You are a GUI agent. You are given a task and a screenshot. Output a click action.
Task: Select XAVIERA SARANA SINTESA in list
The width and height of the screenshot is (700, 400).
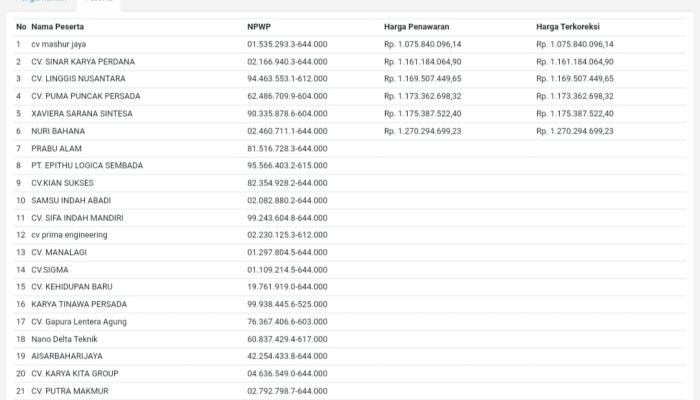coord(82,114)
